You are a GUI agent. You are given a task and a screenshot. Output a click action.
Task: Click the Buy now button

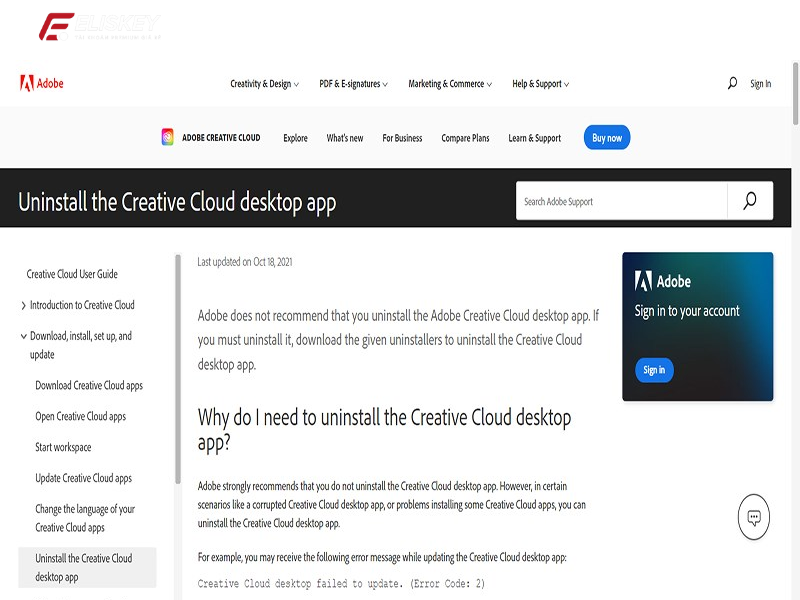click(x=606, y=137)
